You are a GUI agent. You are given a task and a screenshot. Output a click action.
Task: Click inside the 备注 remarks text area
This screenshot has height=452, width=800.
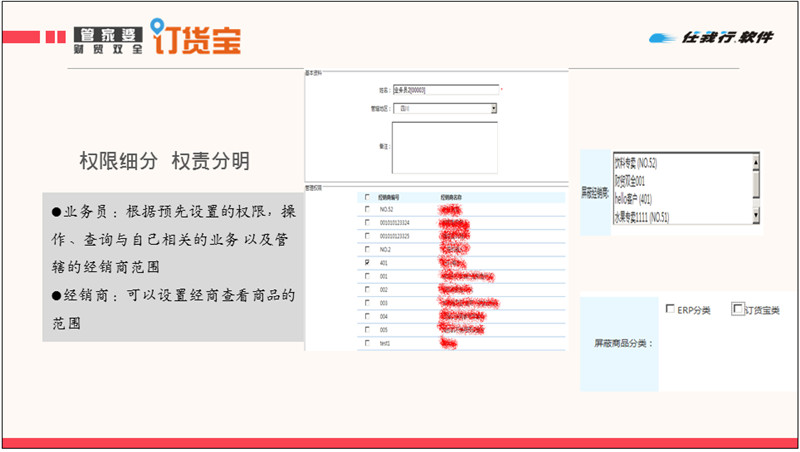tap(444, 141)
